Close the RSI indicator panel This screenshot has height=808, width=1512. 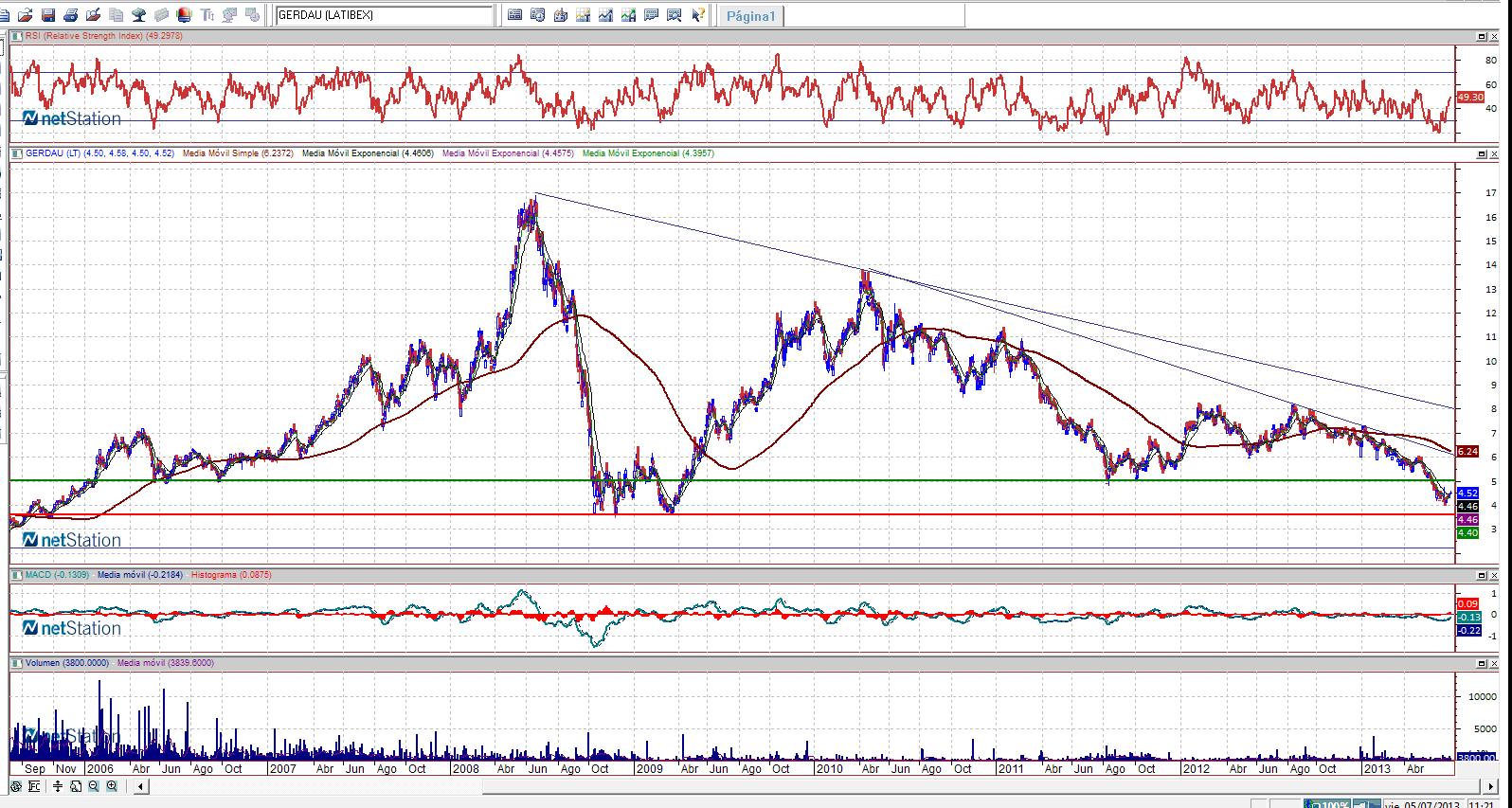(x=1495, y=36)
